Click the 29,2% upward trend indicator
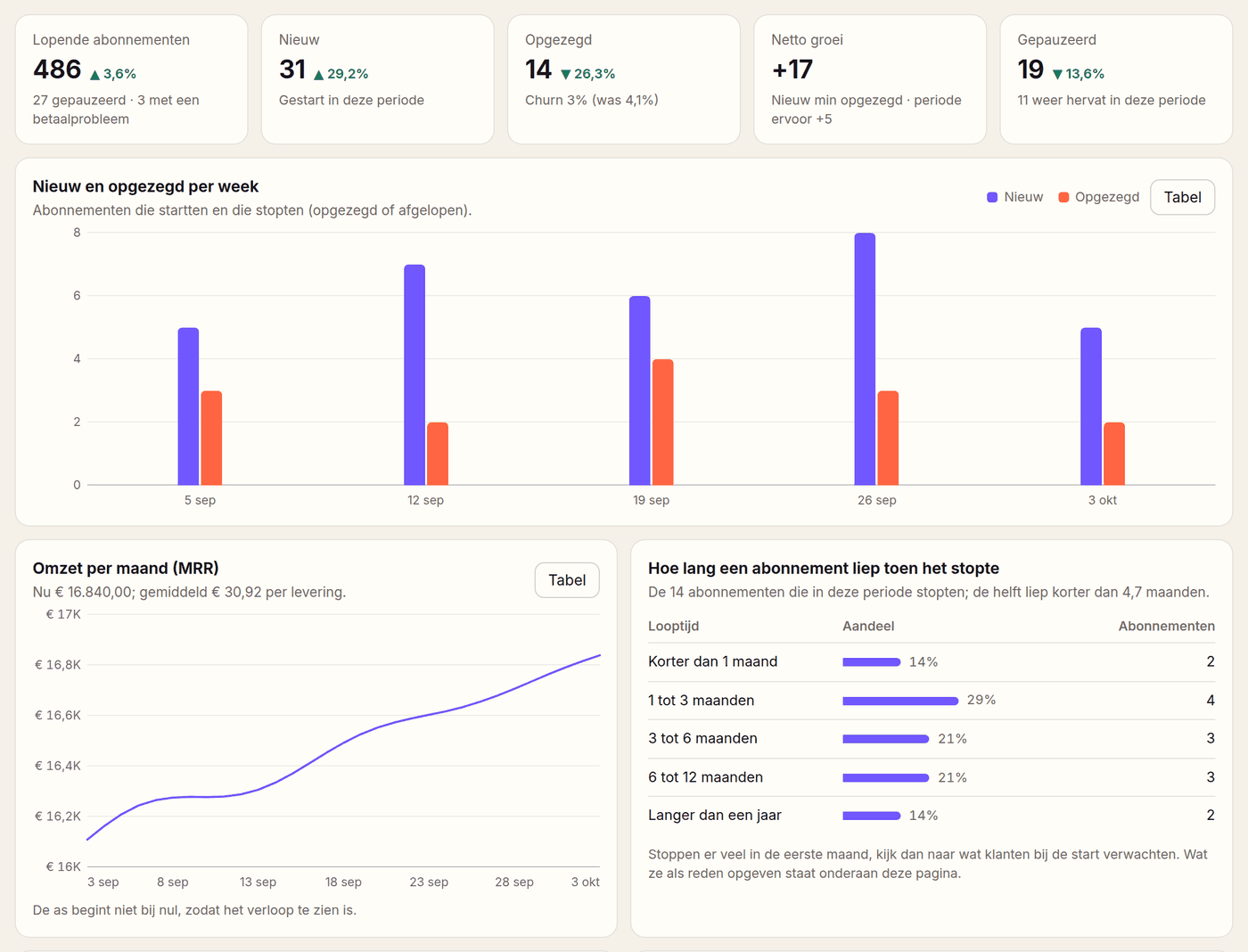1248x952 pixels. pos(341,74)
